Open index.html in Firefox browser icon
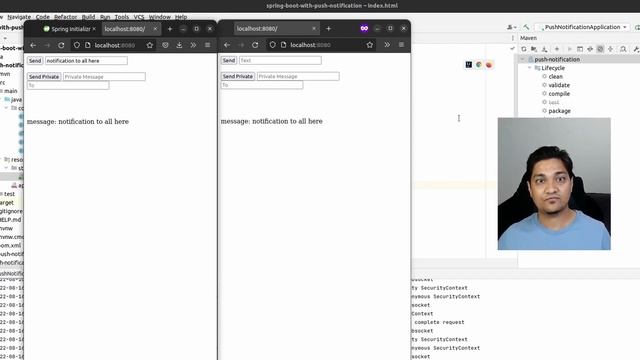640x360 pixels. (x=489, y=64)
